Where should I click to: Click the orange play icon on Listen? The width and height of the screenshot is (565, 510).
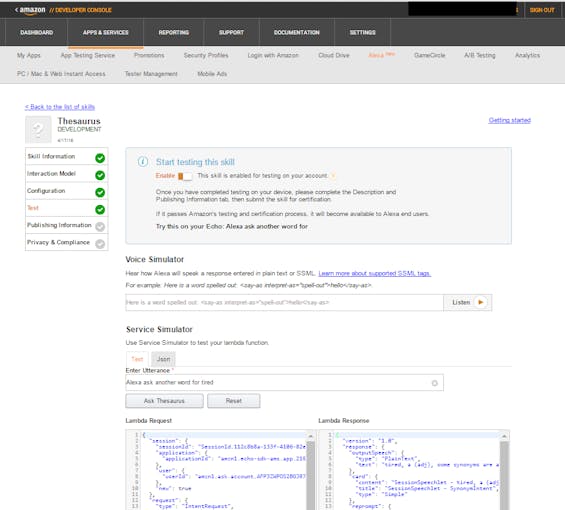coord(481,302)
